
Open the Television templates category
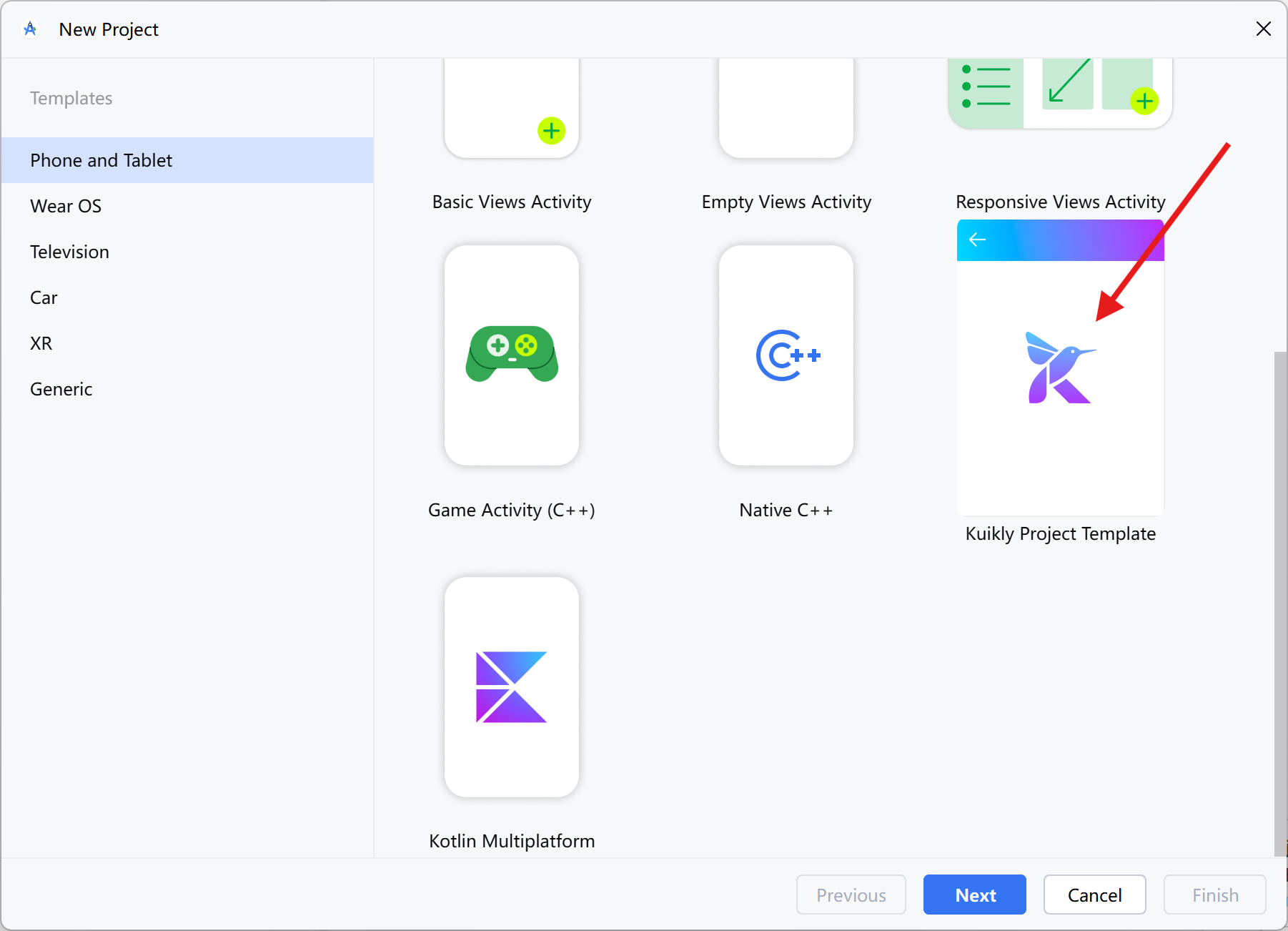click(x=187, y=252)
